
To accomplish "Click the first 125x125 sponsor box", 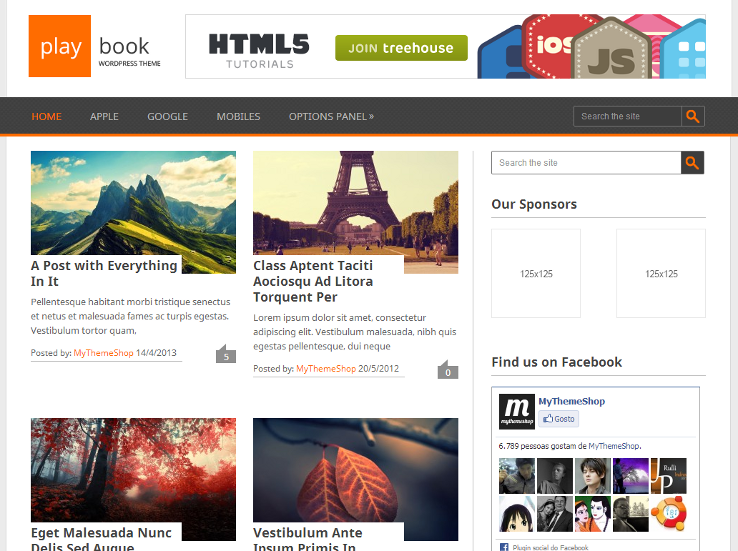I will (536, 273).
